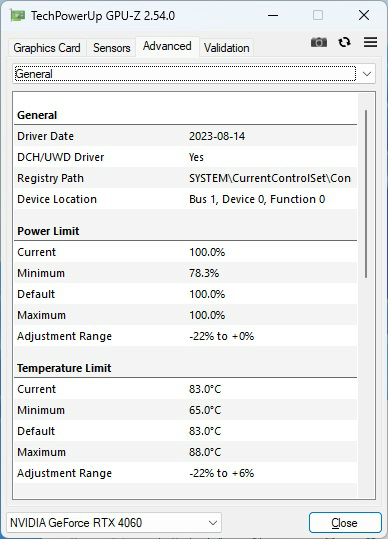Click Power Limit Adjustment Range -22% to +0%
This screenshot has height=539, width=388.
coord(222,336)
